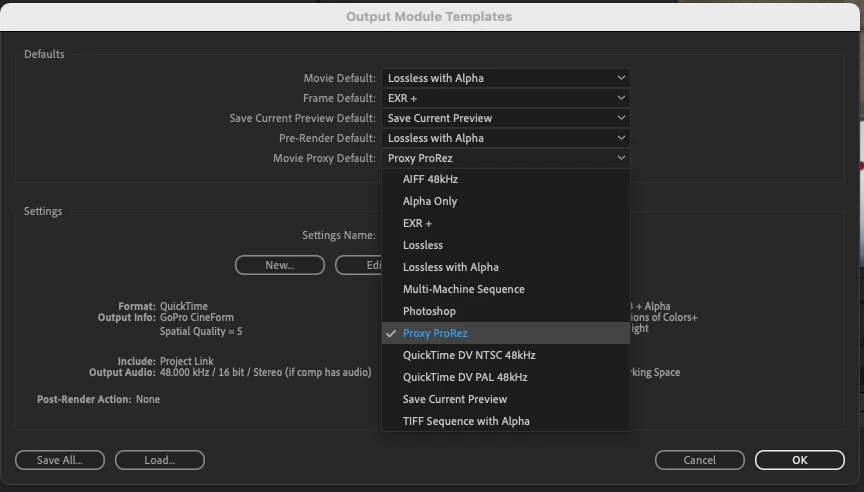Select TIFF Sequence with Alpha
The image size is (864, 492).
(x=506, y=421)
